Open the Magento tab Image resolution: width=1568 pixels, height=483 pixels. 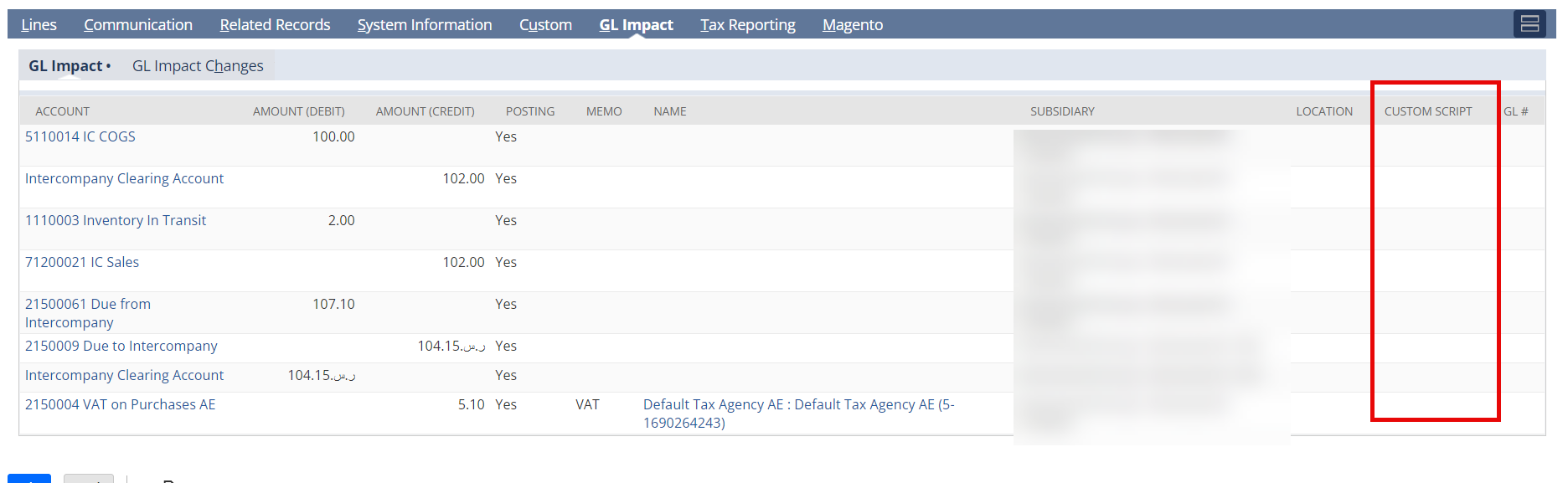point(853,25)
